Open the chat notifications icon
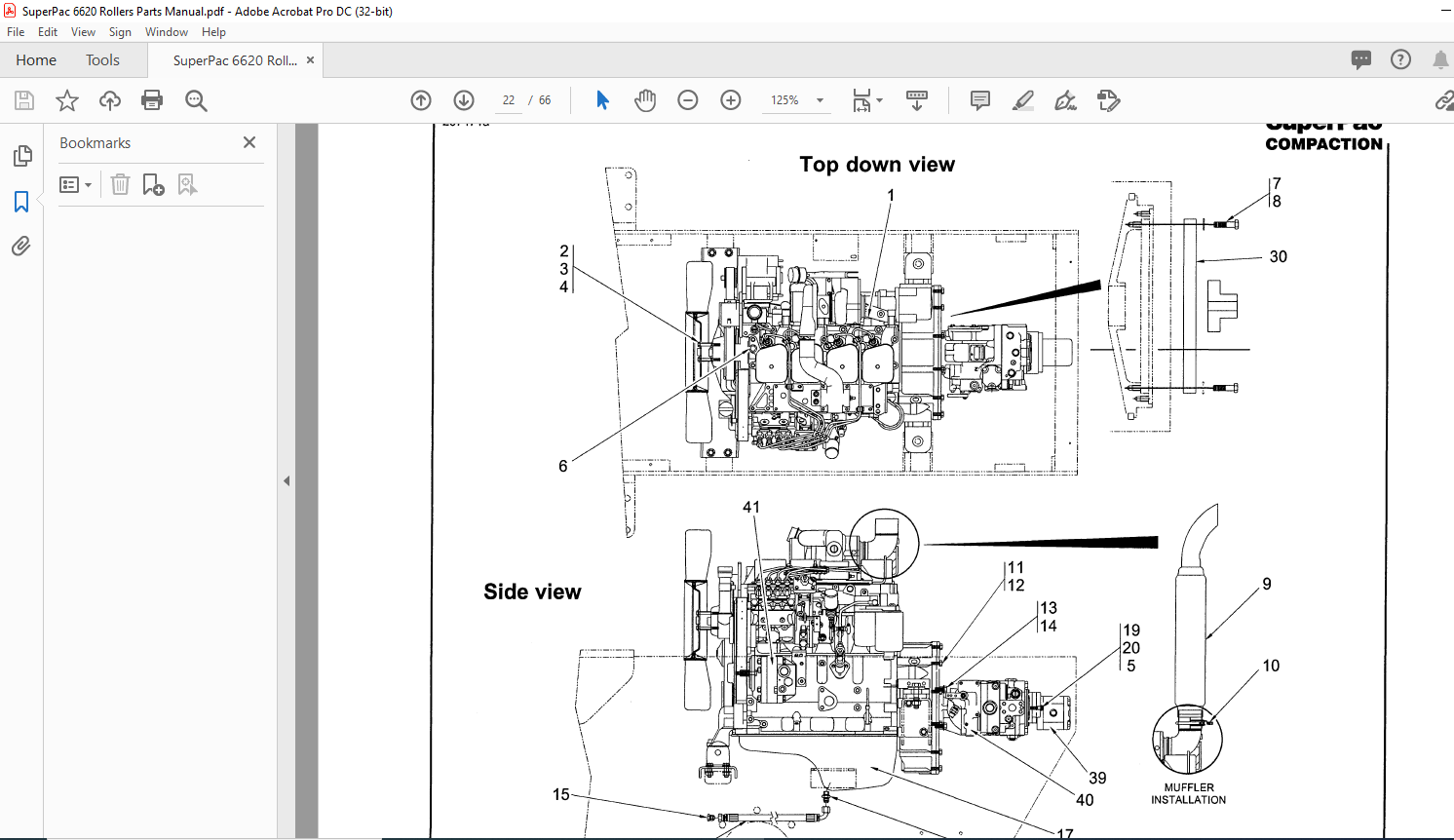The image size is (1454, 840). [x=1361, y=60]
